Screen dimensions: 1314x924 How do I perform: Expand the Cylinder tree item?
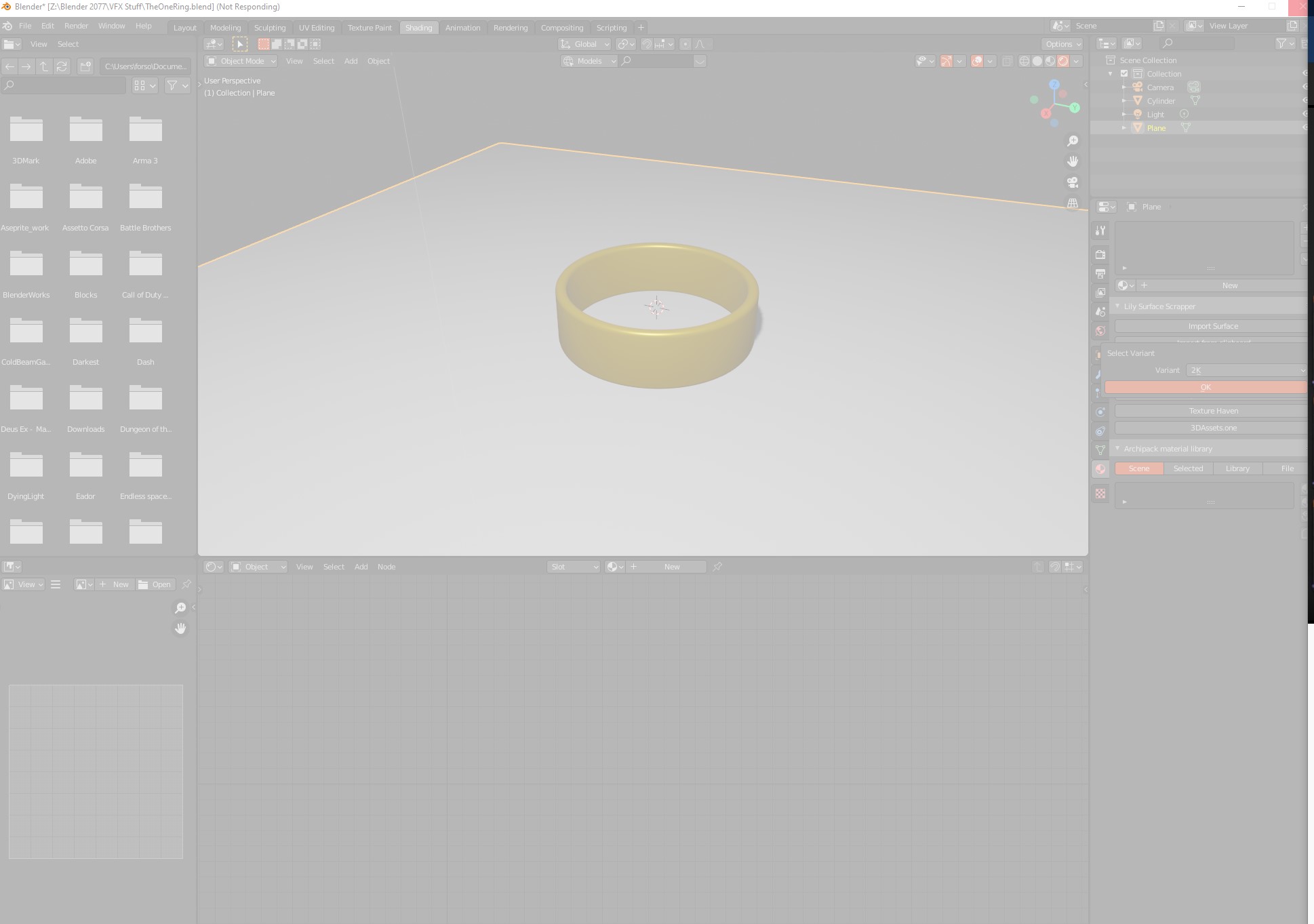1124,101
